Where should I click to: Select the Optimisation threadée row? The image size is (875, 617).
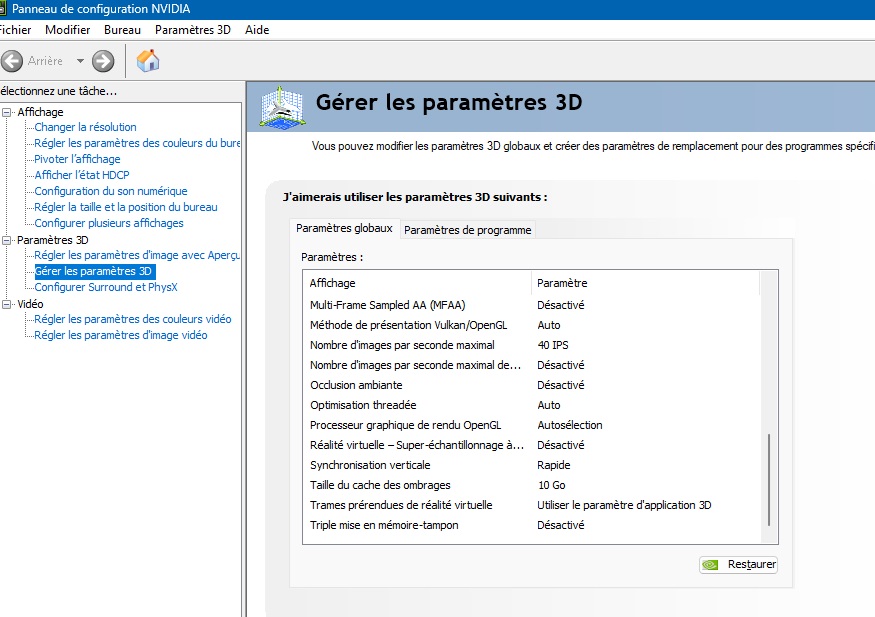(x=532, y=406)
